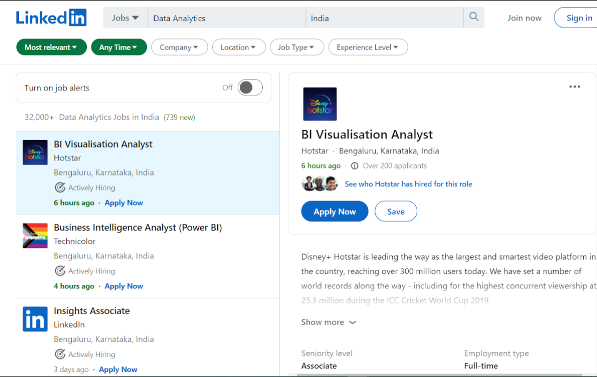This screenshot has height=377, width=597.
Task: Click Actively Hiring icon under Hotstar listing
Action: pos(60,187)
